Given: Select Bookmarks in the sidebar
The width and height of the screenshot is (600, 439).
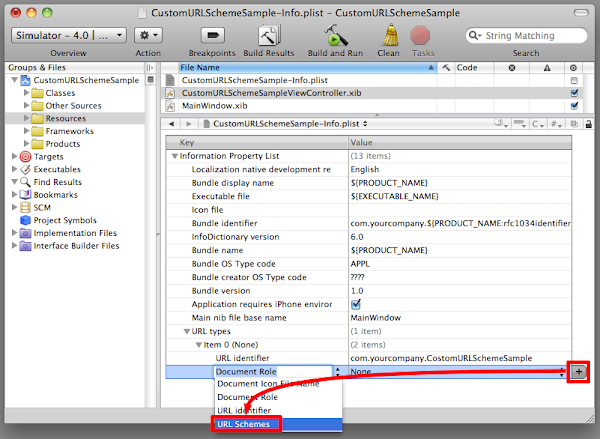Looking at the screenshot, I should pyautogui.click(x=55, y=195).
